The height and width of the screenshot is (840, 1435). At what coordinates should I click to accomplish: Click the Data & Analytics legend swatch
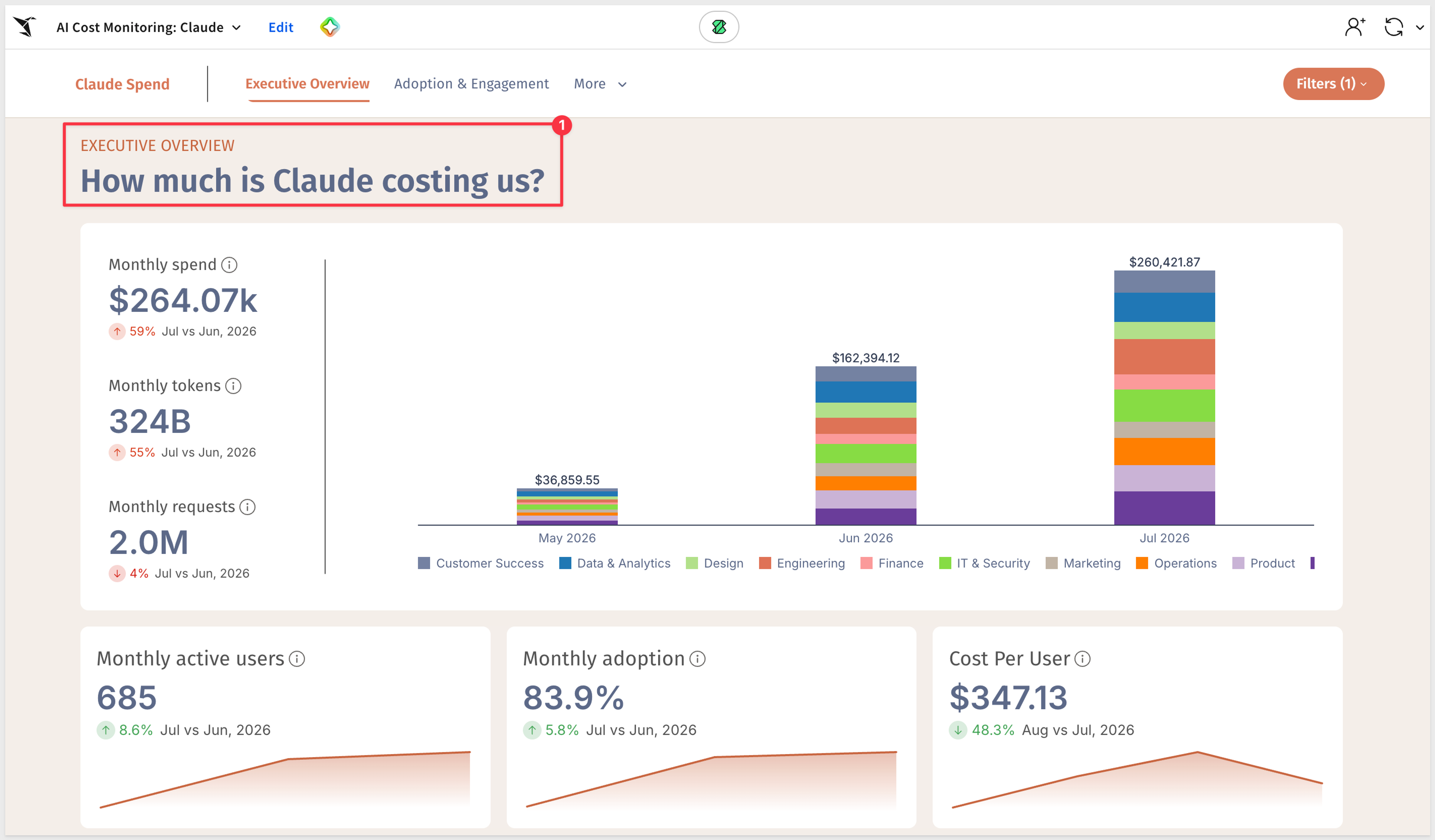point(565,563)
